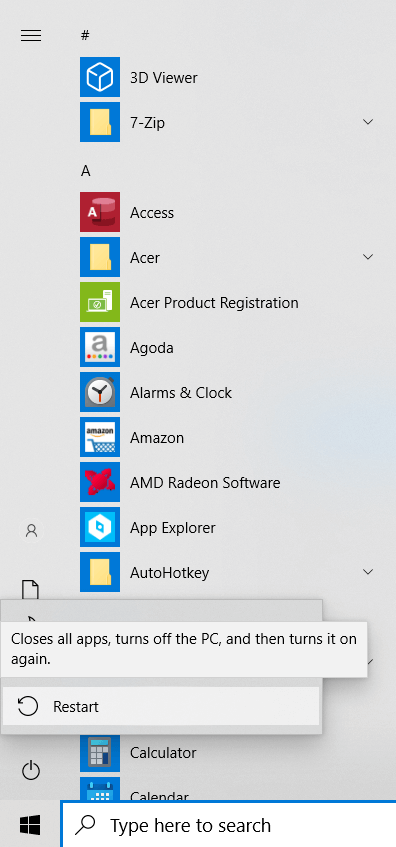Viewport: 396px width, 847px height.
Task: Expand the Start hamburger menu
Action: [x=31, y=35]
